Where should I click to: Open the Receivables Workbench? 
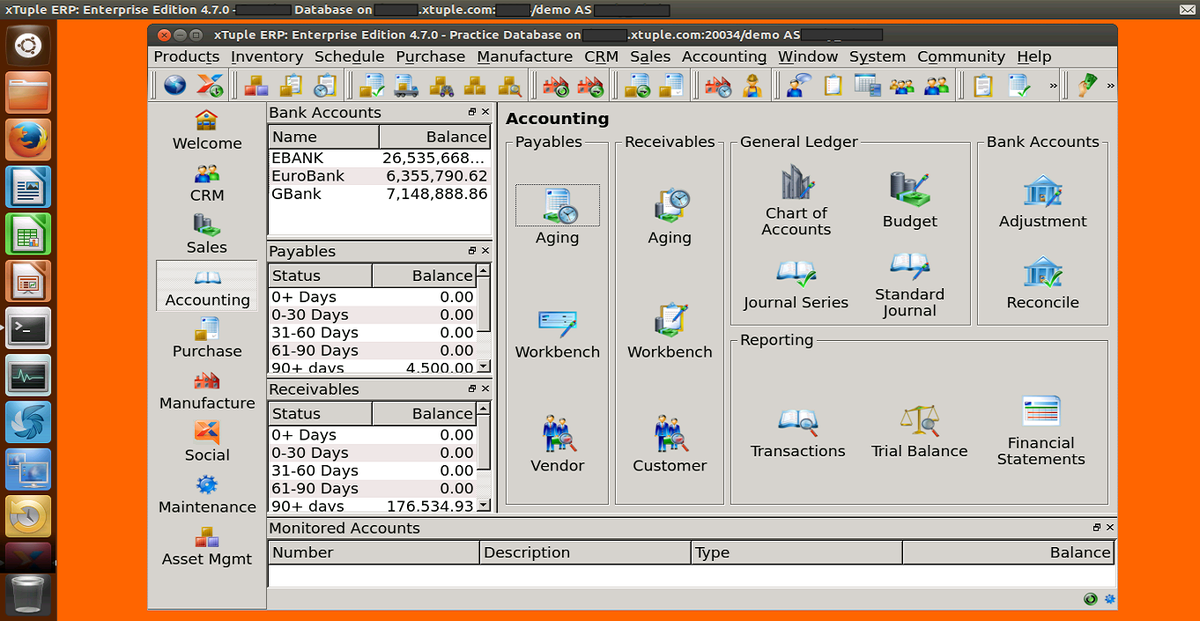click(669, 333)
